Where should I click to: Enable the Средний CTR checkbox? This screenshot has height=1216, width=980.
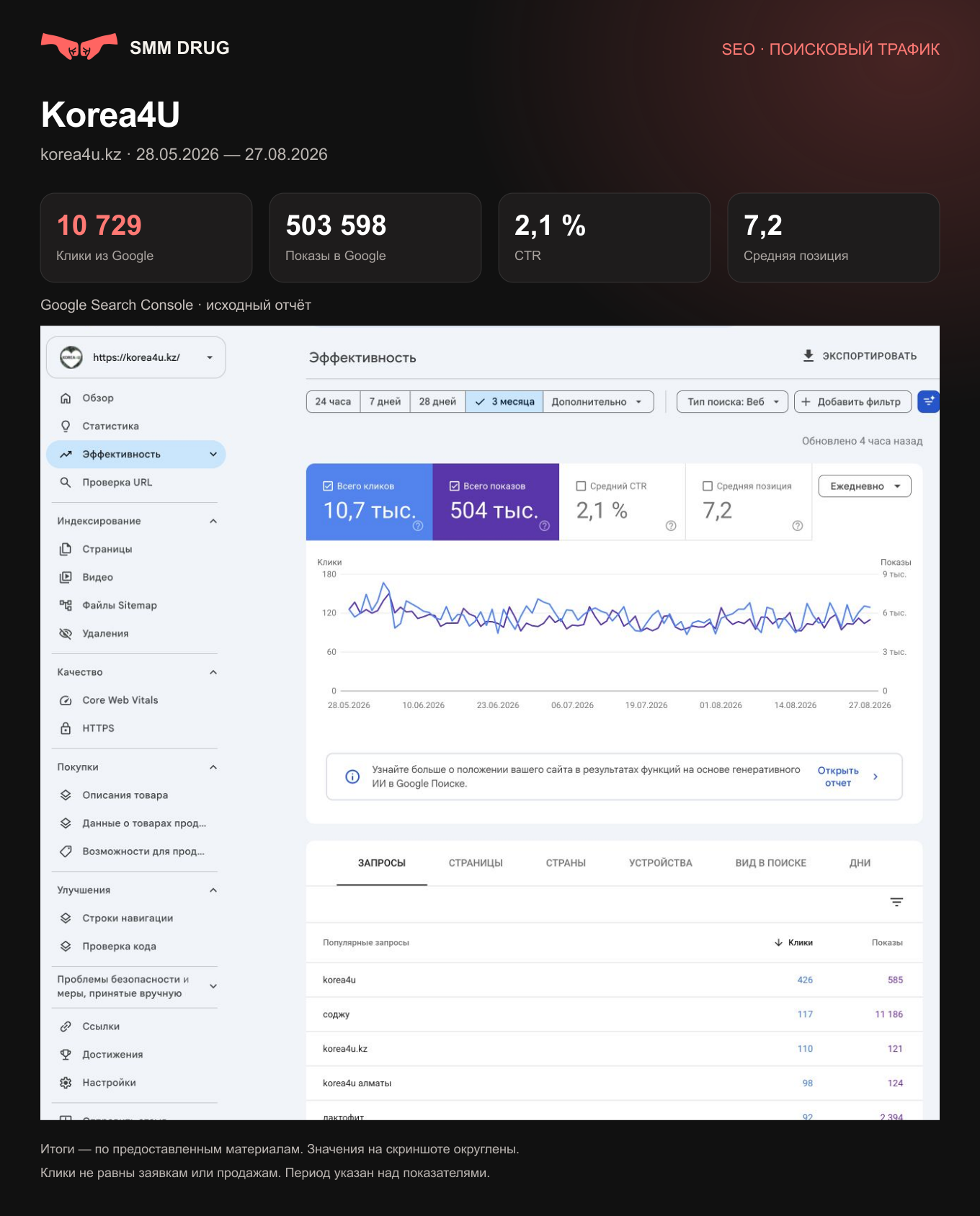(581, 486)
